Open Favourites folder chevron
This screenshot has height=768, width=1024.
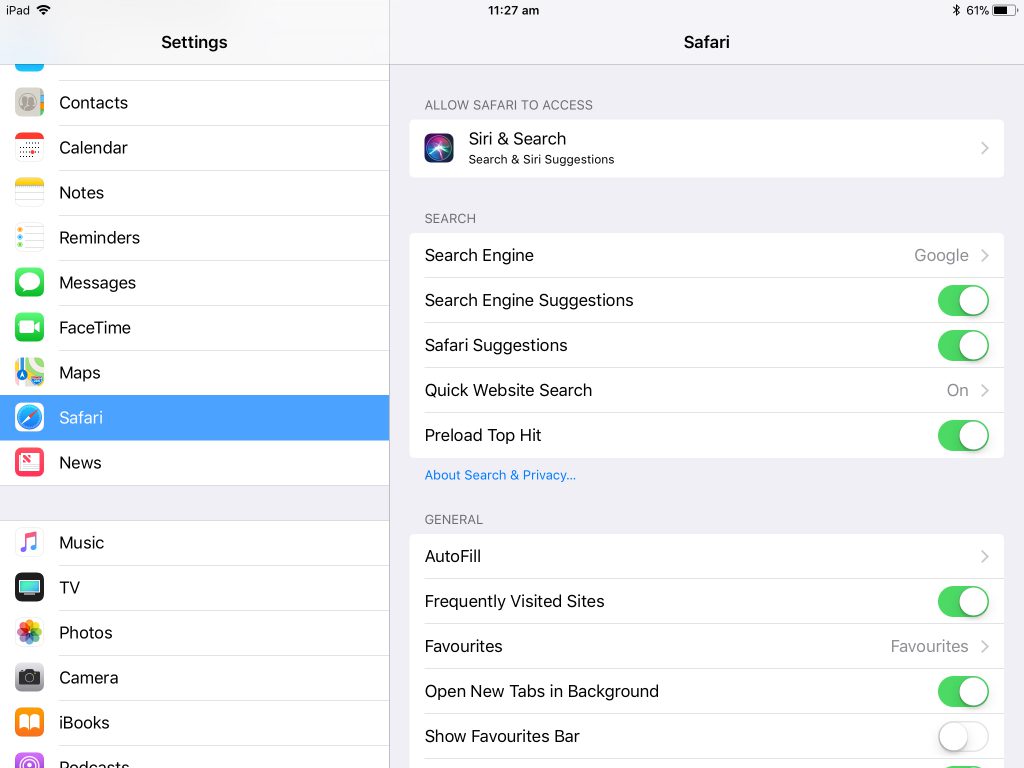coord(985,647)
